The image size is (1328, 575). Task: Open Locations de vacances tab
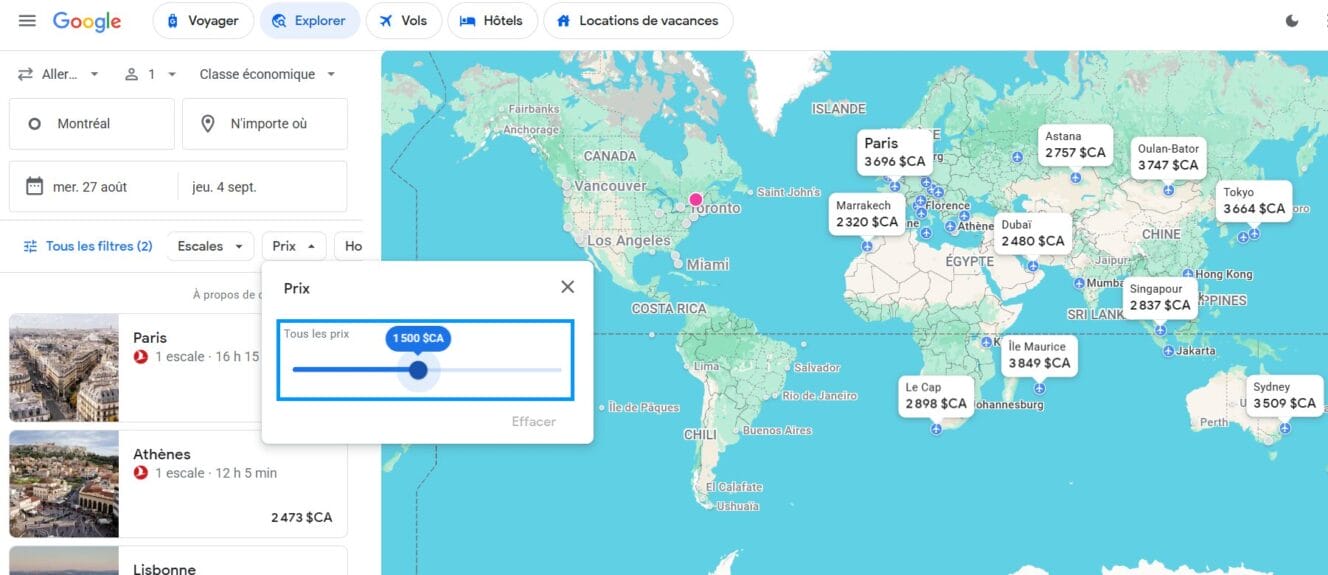(638, 20)
